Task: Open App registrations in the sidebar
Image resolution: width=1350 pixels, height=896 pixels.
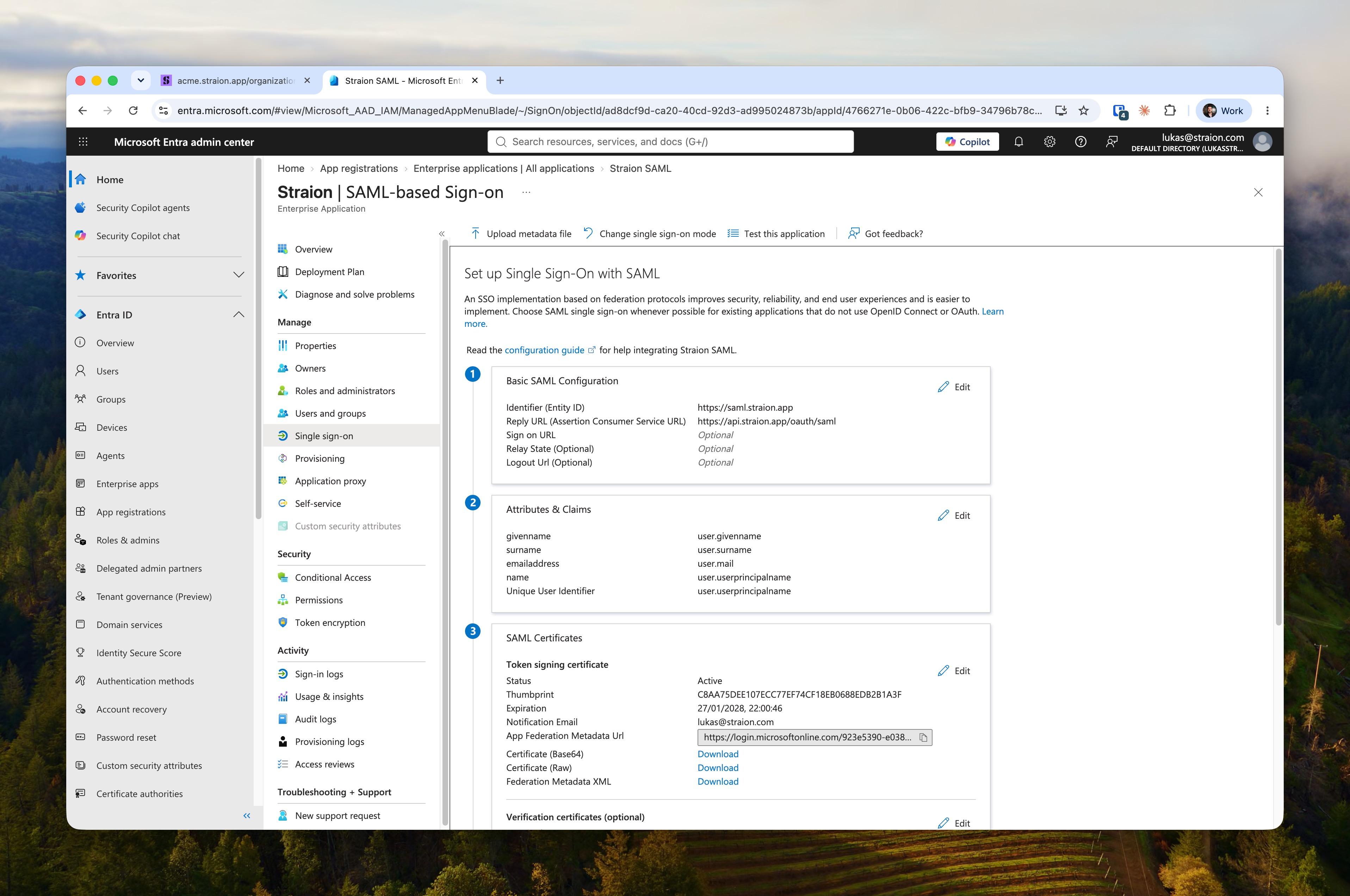Action: tap(131, 512)
